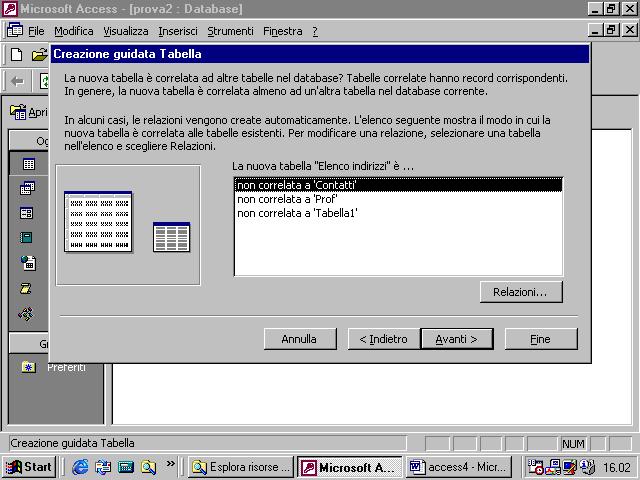
Task: Launch Internet Explorer from quick launch
Action: [80, 467]
